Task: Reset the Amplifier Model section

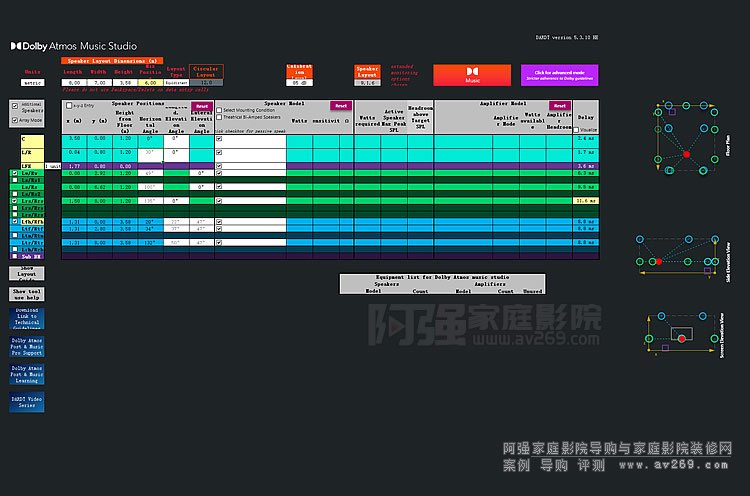Action: (x=563, y=105)
